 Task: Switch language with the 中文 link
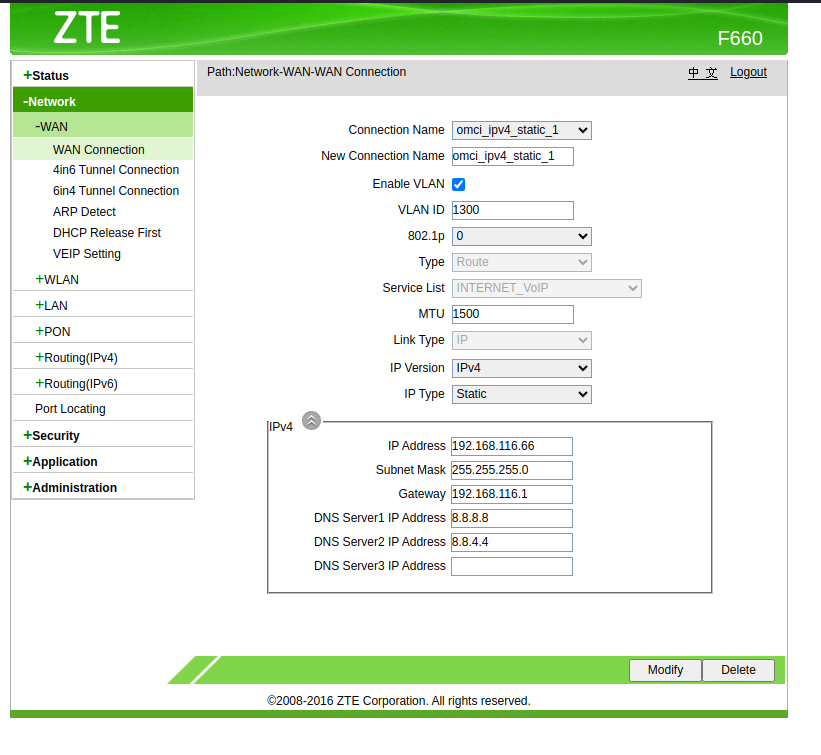702,72
